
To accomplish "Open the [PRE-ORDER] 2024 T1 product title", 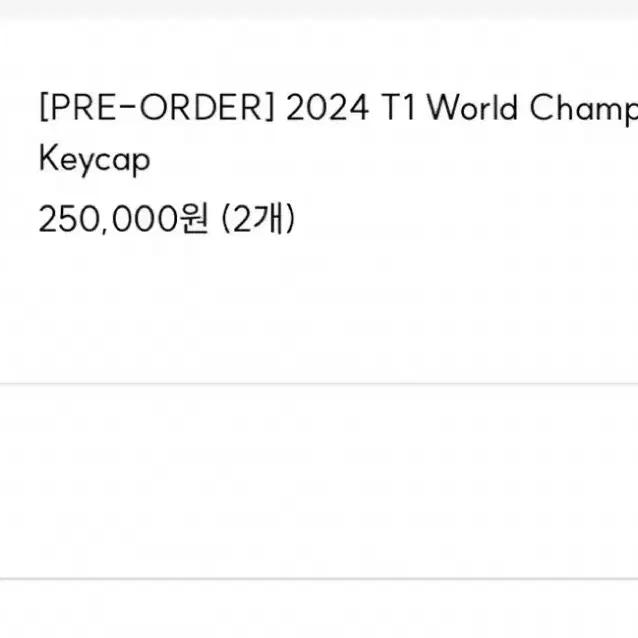I will (339, 134).
